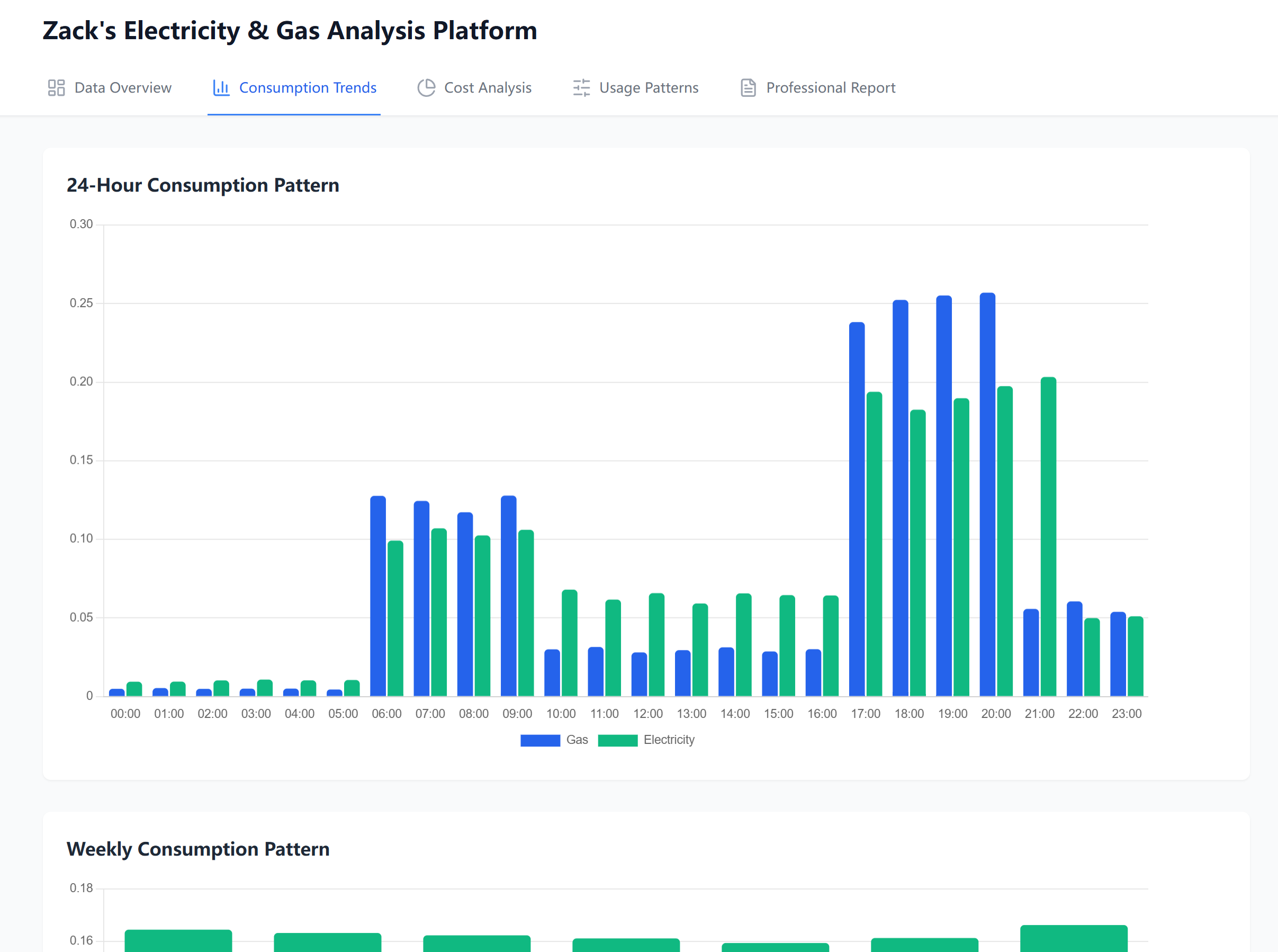This screenshot has width=1278, height=952.
Task: Switch to the Cost Analysis tab
Action: [x=474, y=87]
